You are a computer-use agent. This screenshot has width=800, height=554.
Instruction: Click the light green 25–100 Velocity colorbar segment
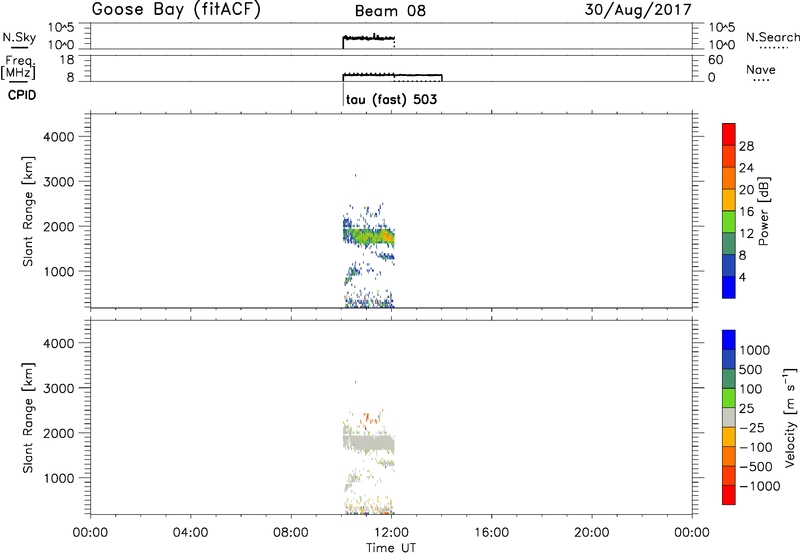pos(729,398)
